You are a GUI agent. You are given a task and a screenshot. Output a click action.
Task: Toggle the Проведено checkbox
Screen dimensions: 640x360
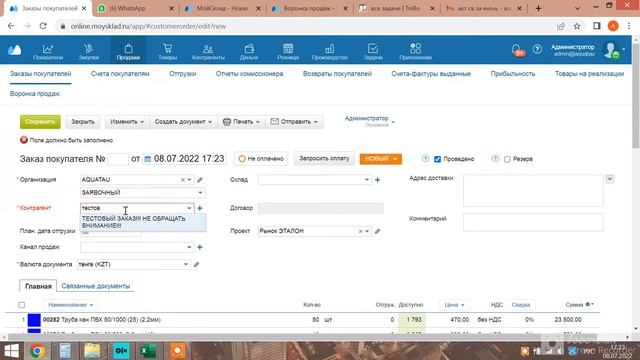click(438, 159)
